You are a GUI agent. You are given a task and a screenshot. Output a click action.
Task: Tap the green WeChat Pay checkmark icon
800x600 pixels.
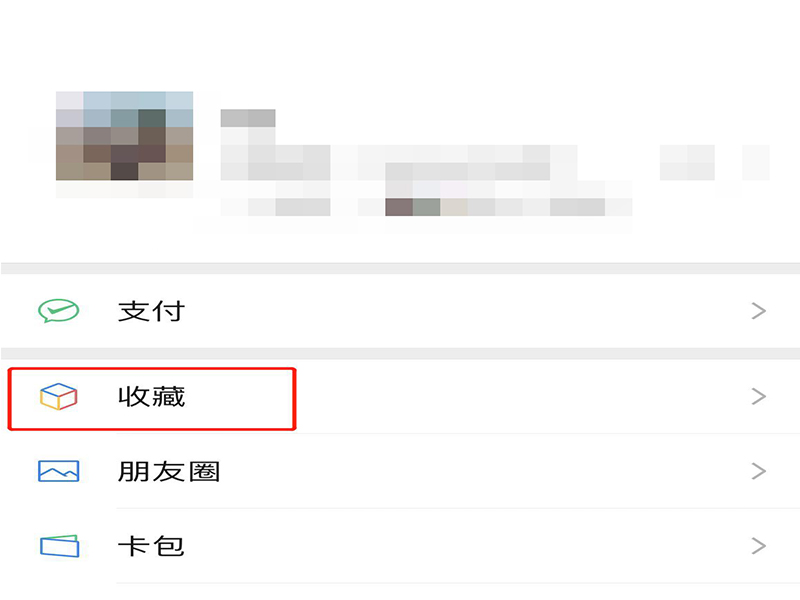pyautogui.click(x=59, y=311)
